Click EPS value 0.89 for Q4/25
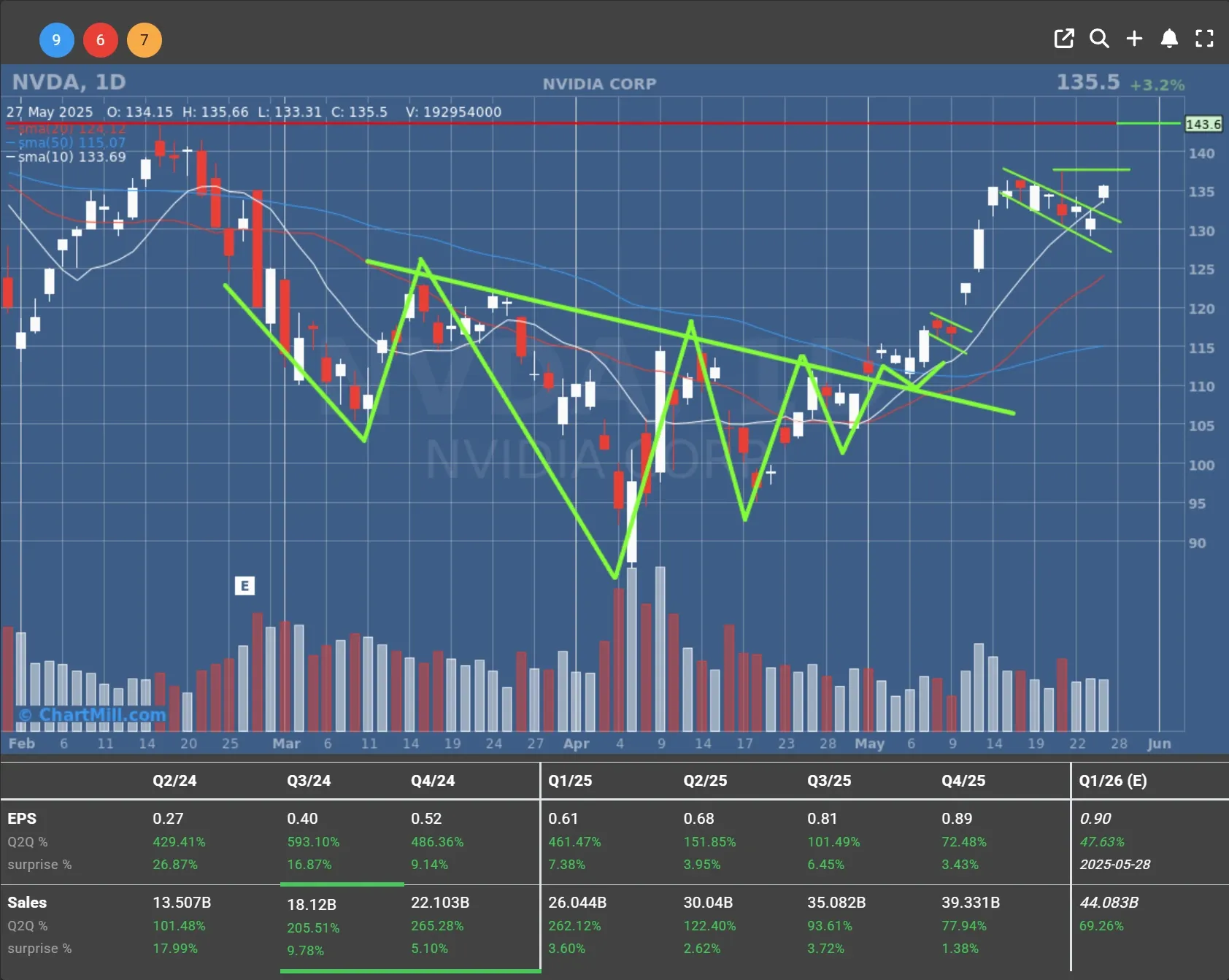The height and width of the screenshot is (980, 1229). point(957,819)
